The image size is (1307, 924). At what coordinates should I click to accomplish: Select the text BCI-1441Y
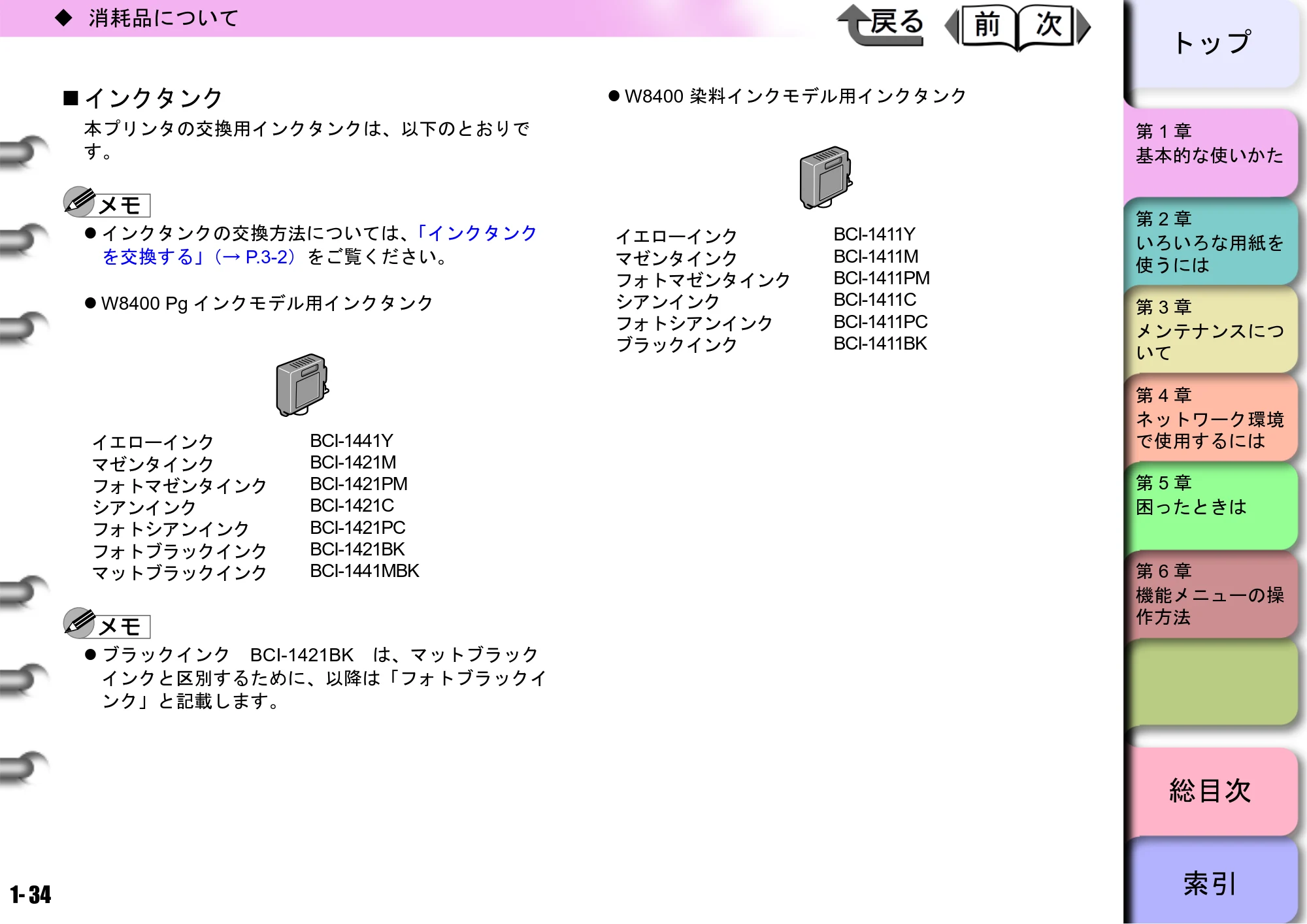352,441
